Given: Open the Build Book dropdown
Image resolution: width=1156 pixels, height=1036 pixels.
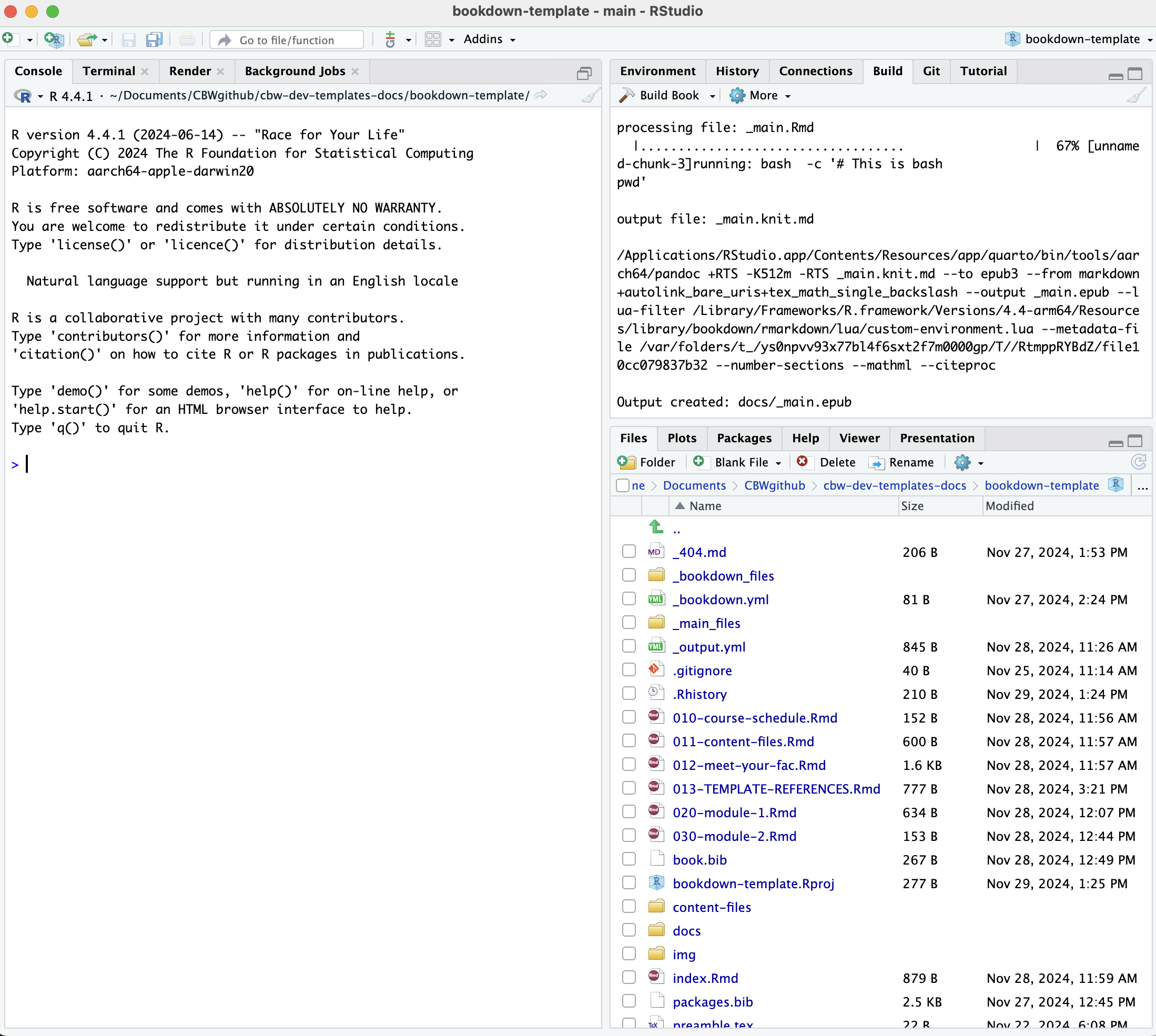Looking at the screenshot, I should tap(666, 95).
